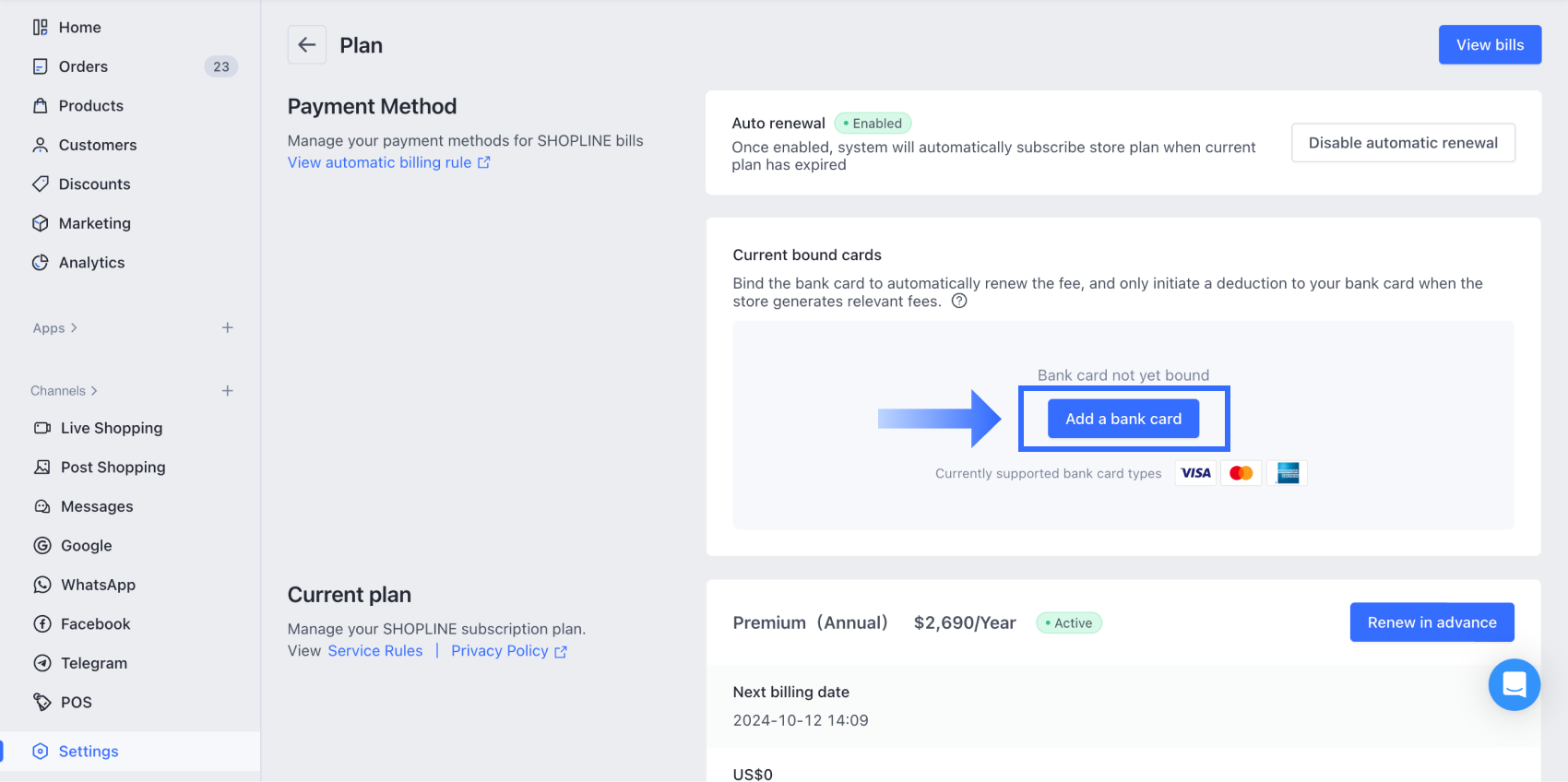Open the live chat support bubble
This screenshot has height=782, width=1568.
point(1515,684)
